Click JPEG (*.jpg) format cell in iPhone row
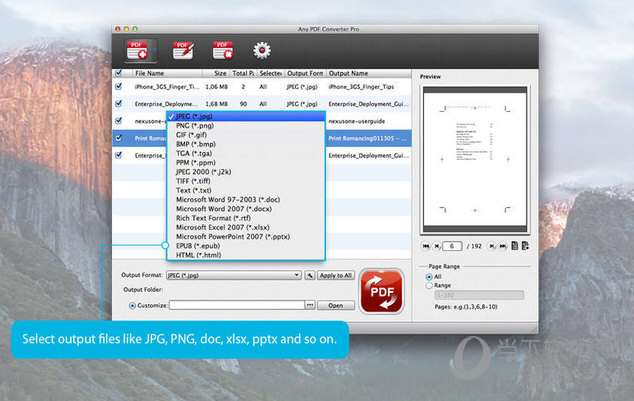 (302, 87)
